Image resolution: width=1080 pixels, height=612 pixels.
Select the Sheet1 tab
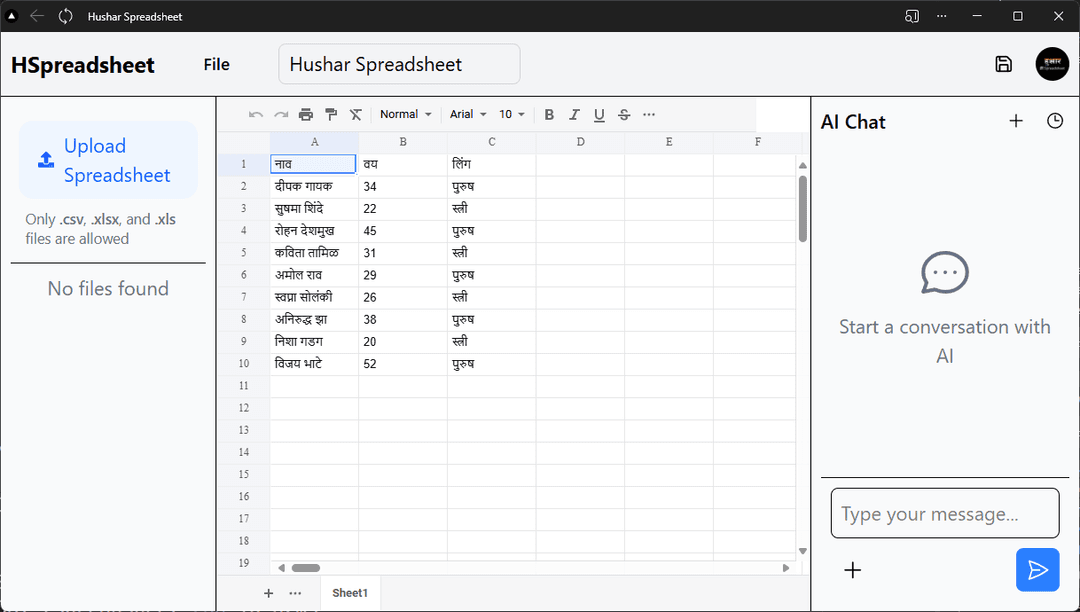pos(350,593)
